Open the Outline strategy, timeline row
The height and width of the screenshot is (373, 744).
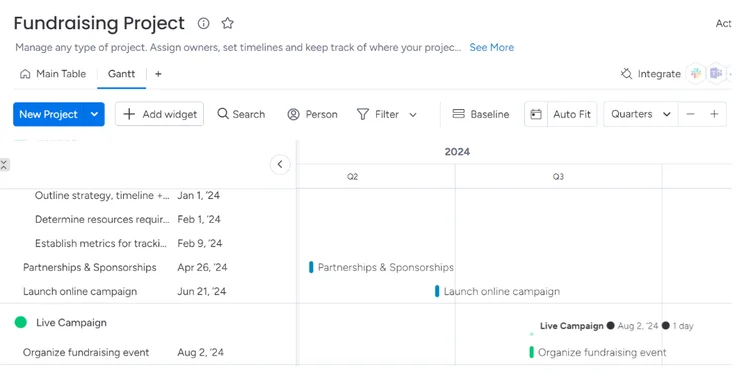102,196
